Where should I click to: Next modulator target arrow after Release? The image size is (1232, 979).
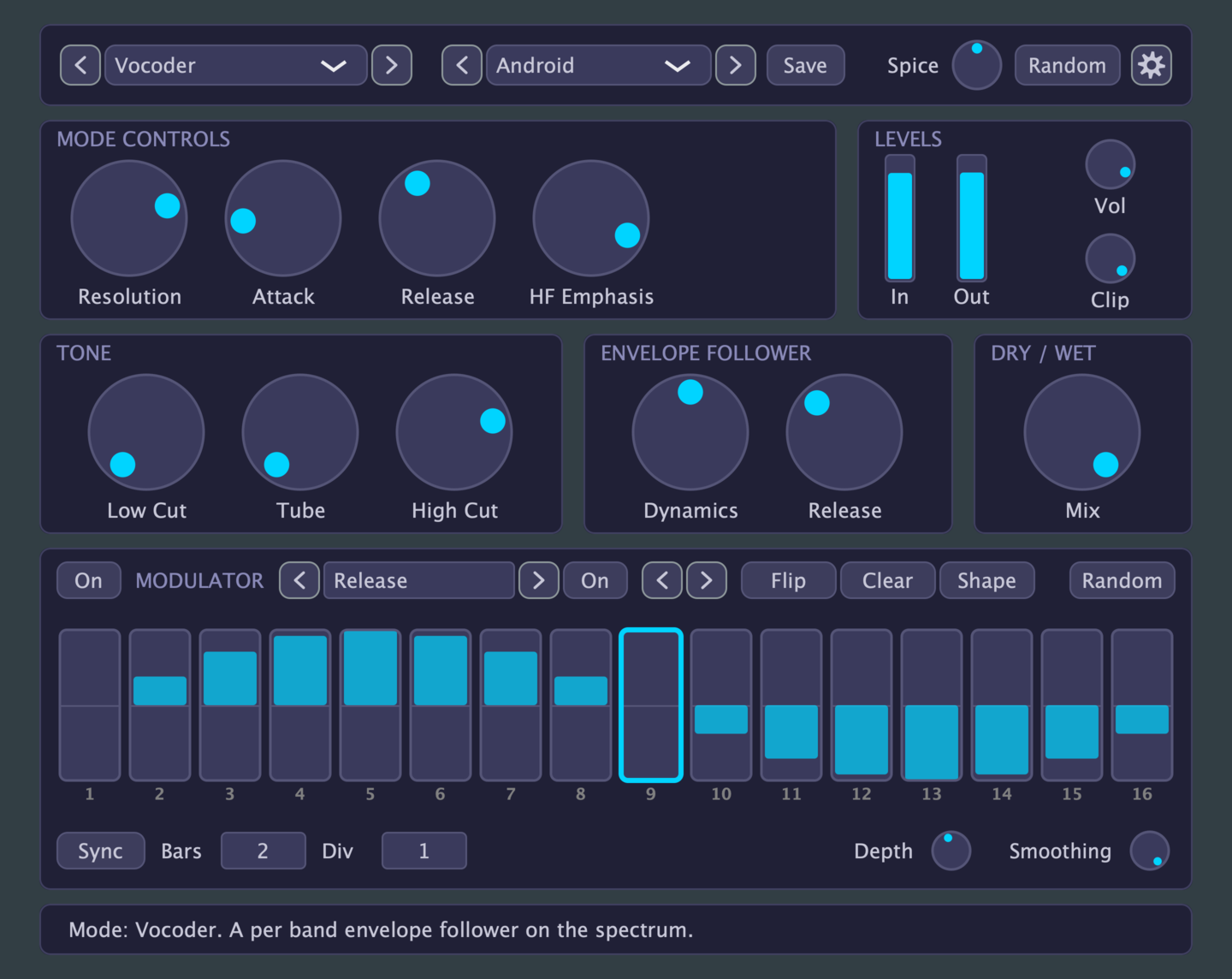click(539, 580)
